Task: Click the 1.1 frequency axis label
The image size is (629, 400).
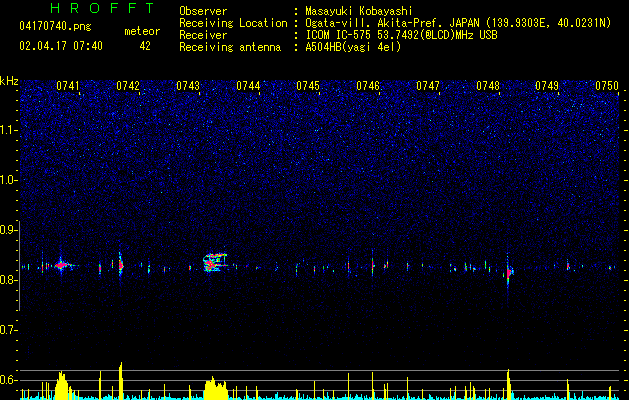Action: click(x=8, y=130)
